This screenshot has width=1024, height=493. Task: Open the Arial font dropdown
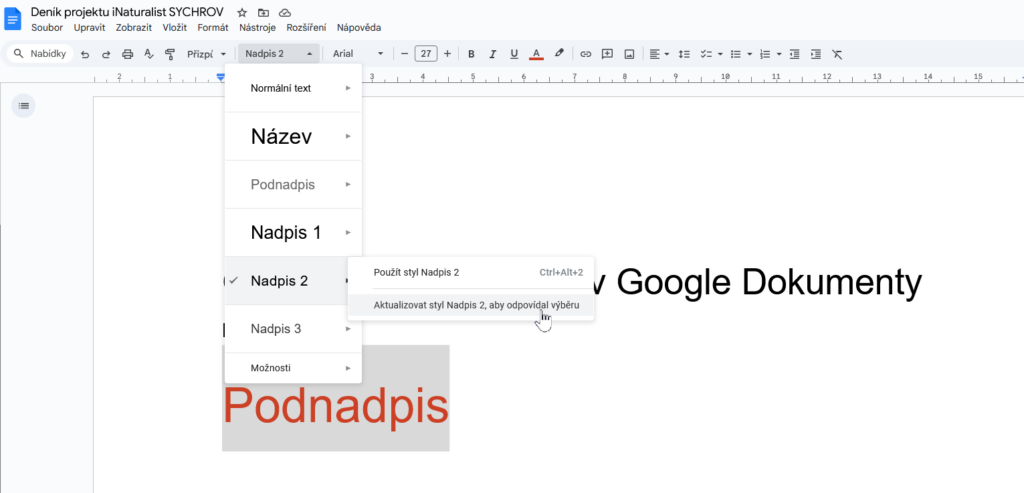coord(357,54)
